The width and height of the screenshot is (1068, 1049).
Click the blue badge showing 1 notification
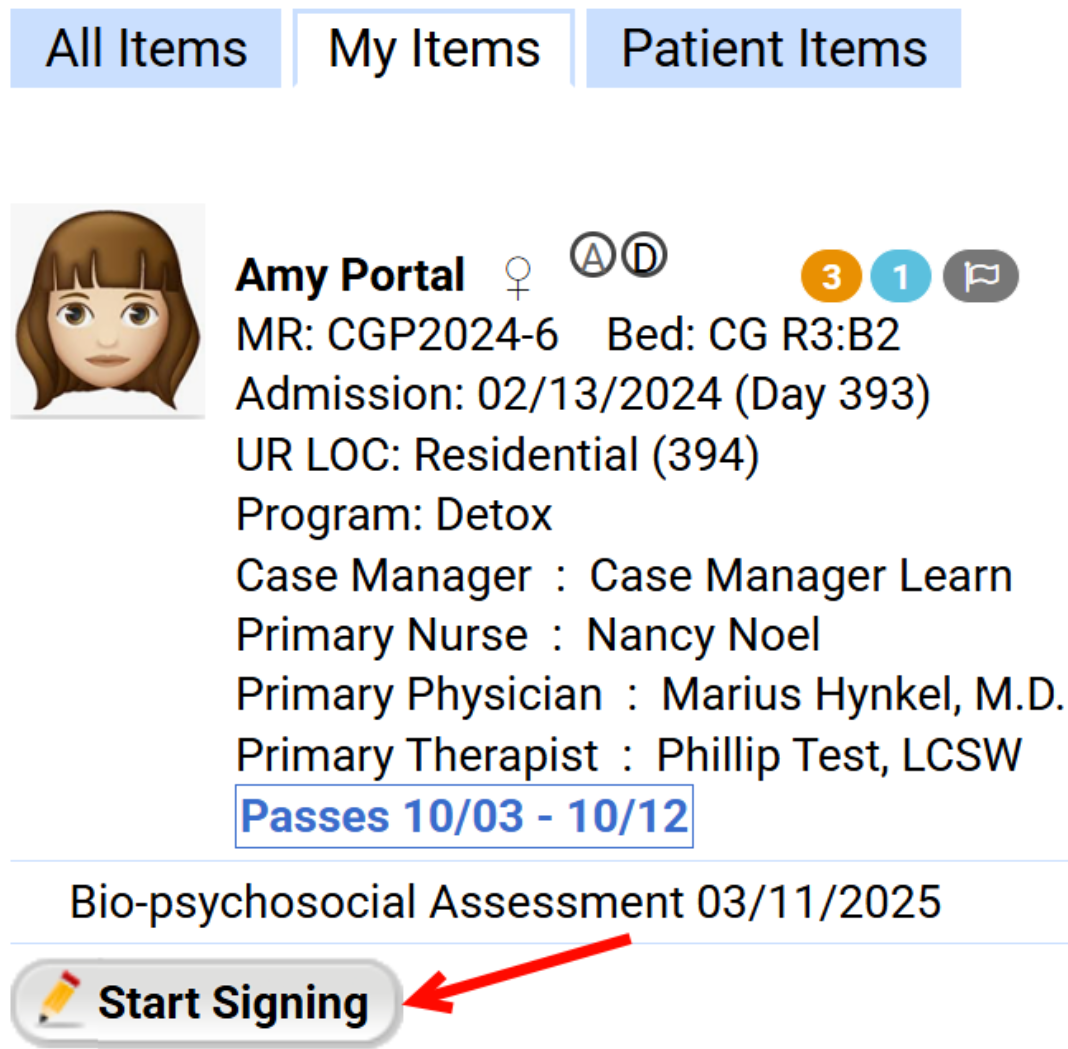pyautogui.click(x=899, y=277)
